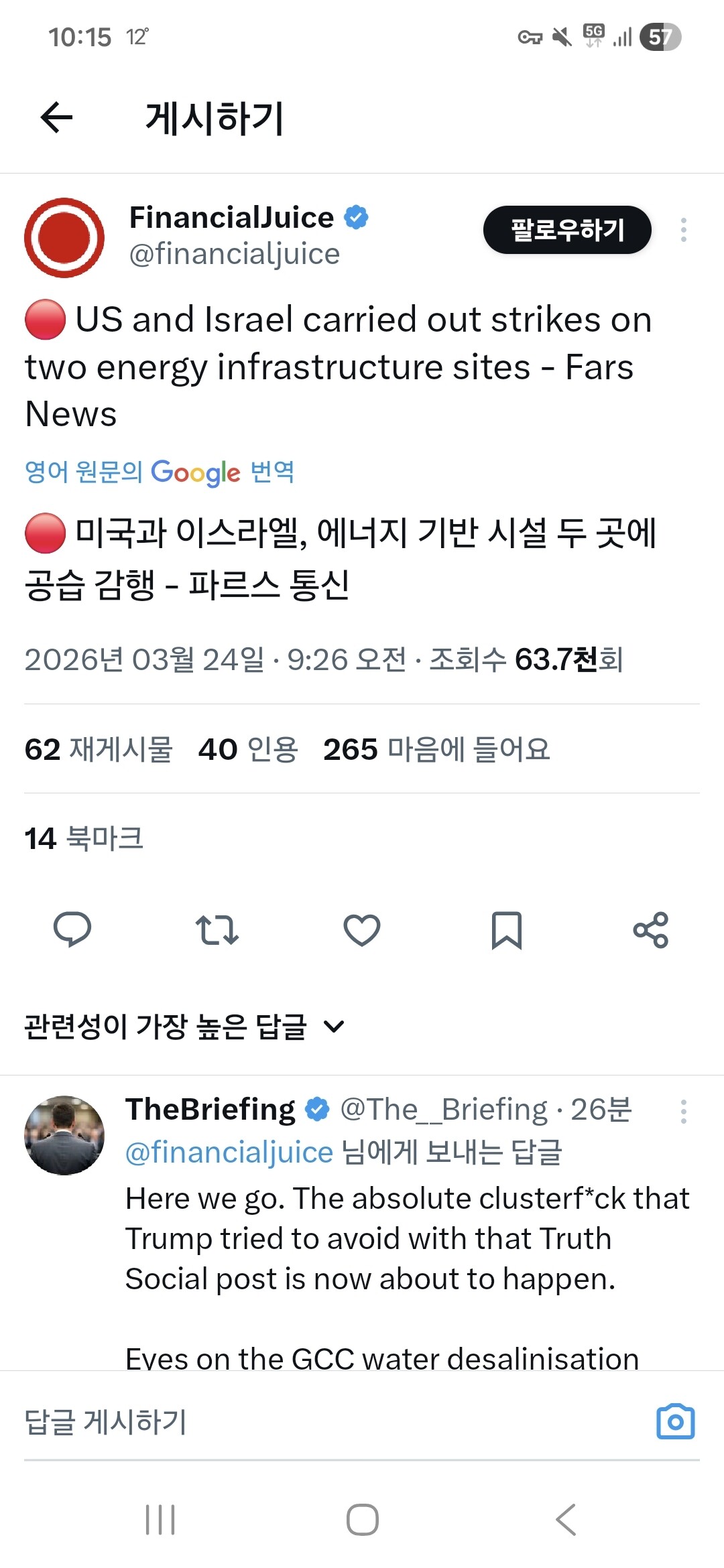
Task: Open the 62 재게시물 reposts list
Action: (99, 749)
